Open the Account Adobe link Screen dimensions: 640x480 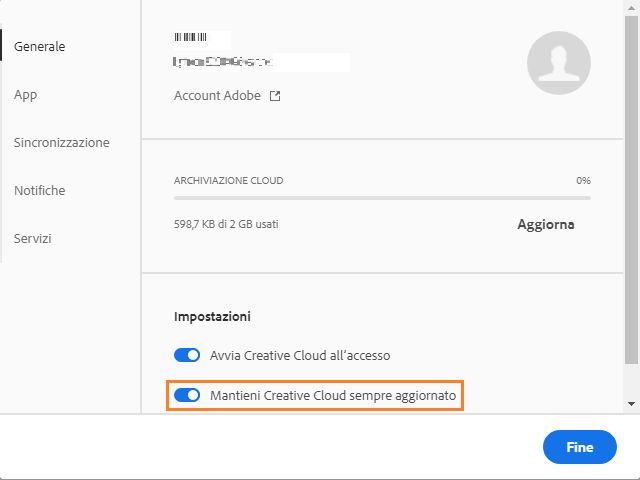coord(217,96)
